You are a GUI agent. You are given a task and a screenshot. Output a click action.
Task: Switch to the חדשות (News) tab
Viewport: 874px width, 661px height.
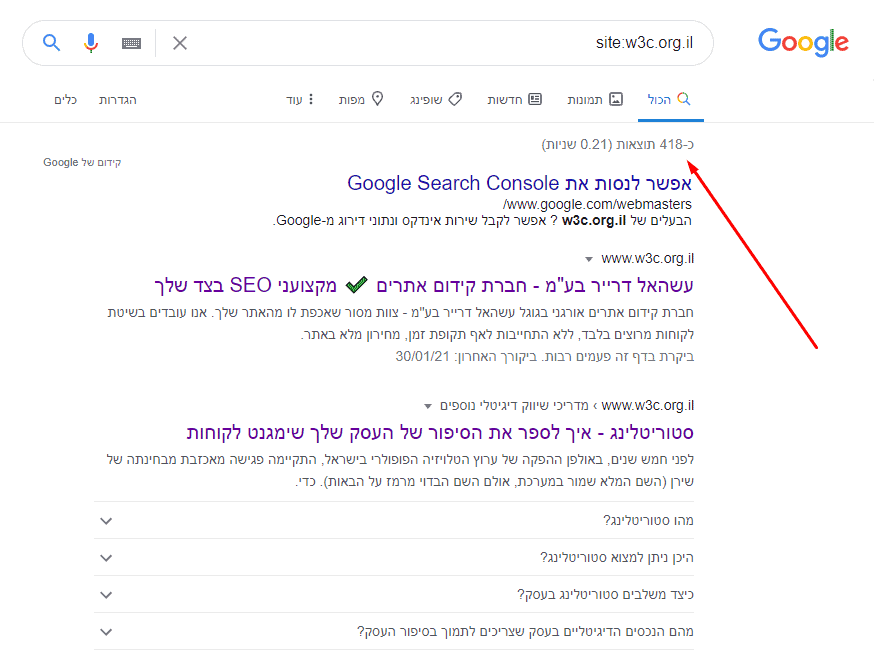tap(514, 99)
